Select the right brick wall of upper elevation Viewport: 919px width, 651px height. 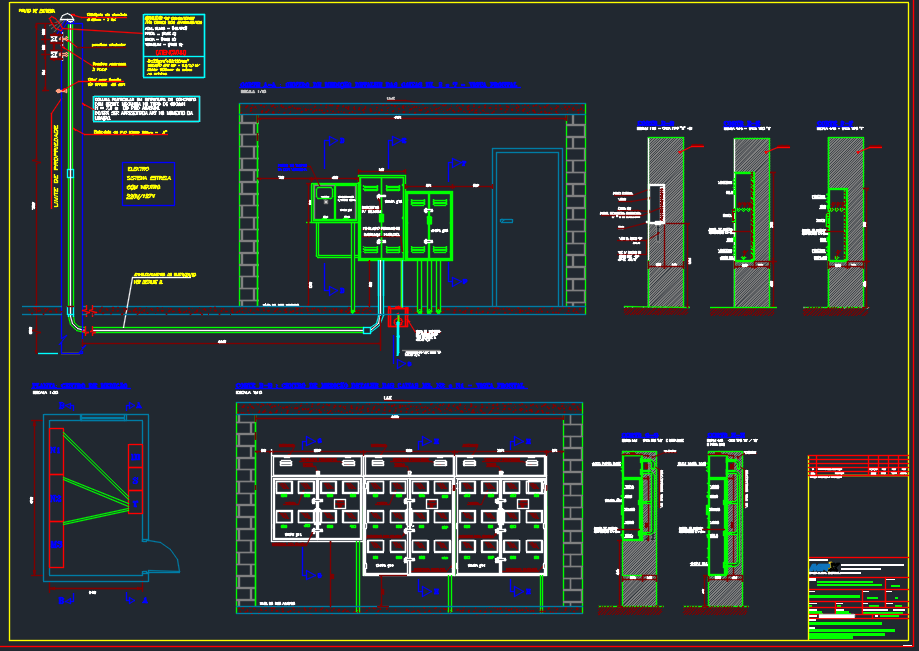click(x=575, y=210)
